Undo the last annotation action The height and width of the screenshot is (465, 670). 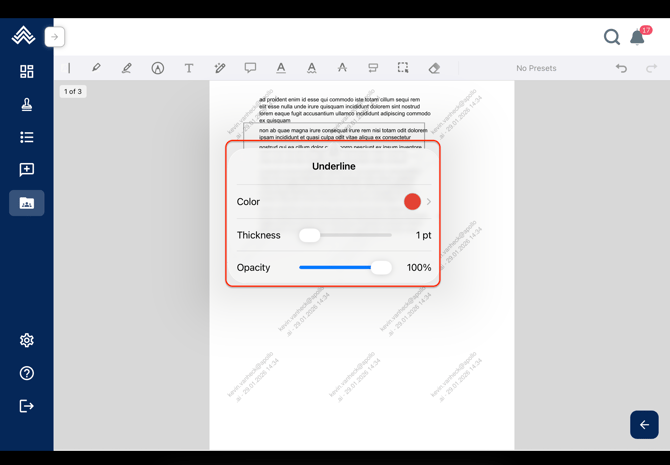pyautogui.click(x=621, y=68)
